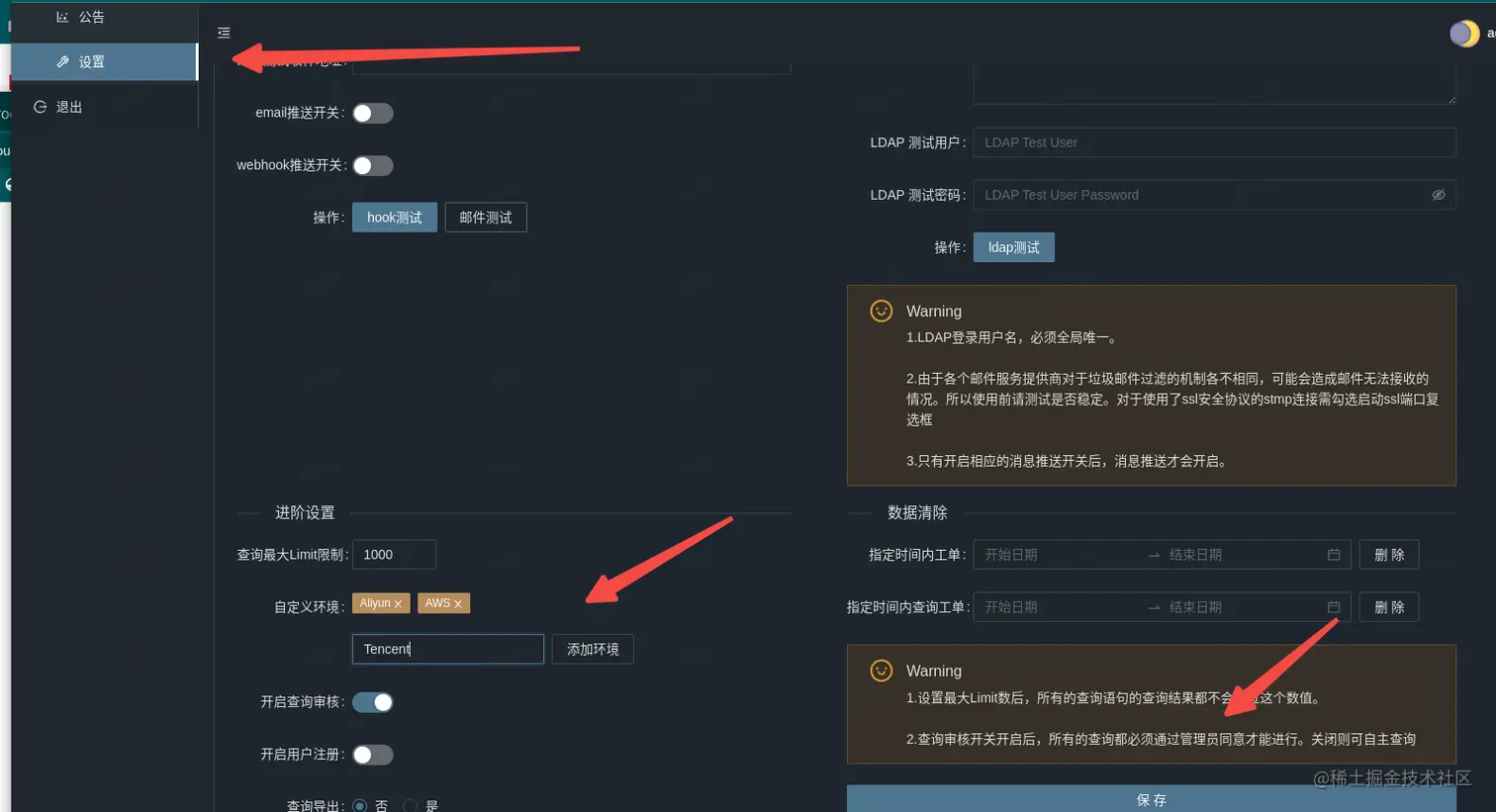Open start date for 指定时间内工单
Screen dimensions: 1496x812
[x=1059, y=555]
